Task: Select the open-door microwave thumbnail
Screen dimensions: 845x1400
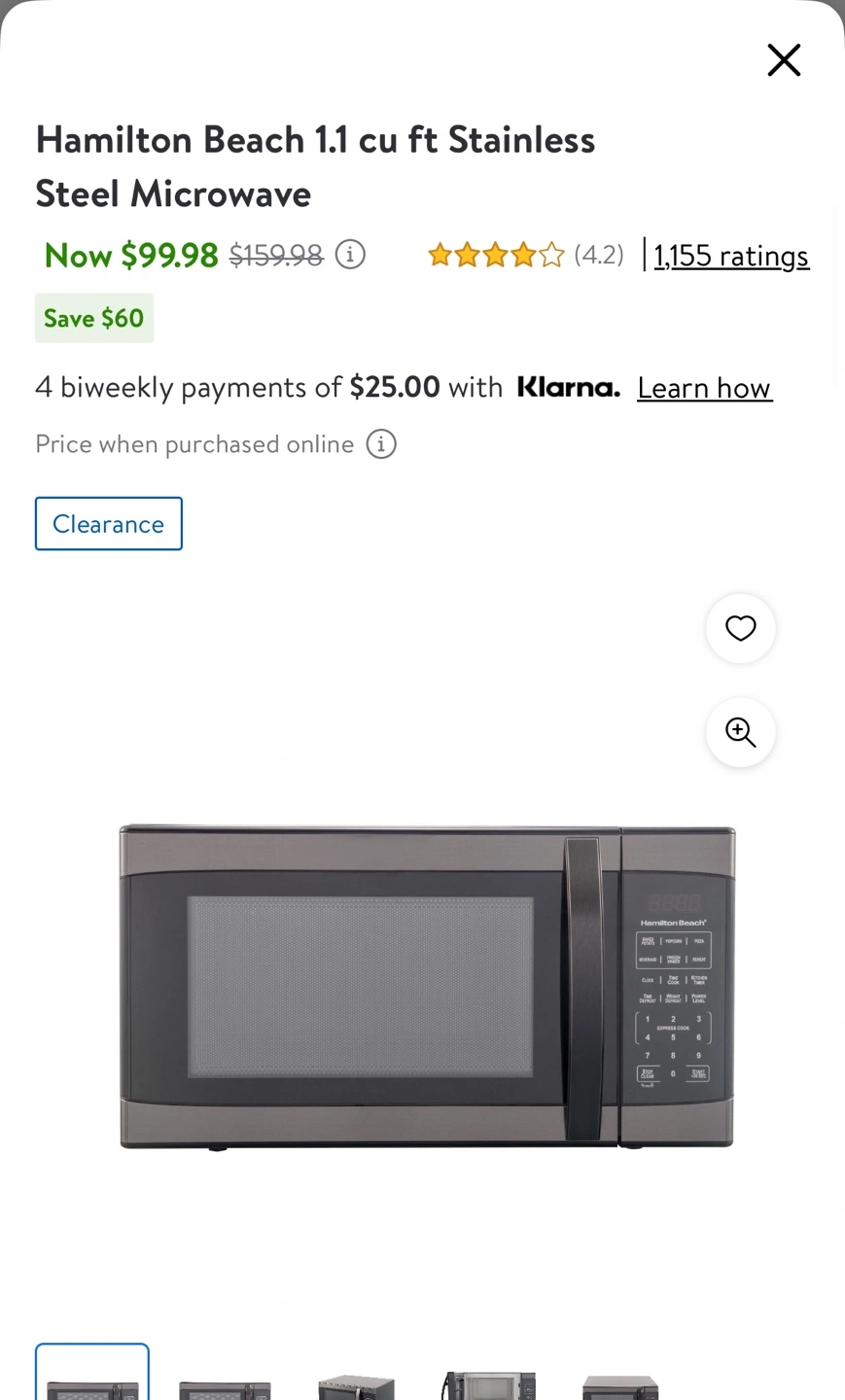Action: pos(489,1385)
